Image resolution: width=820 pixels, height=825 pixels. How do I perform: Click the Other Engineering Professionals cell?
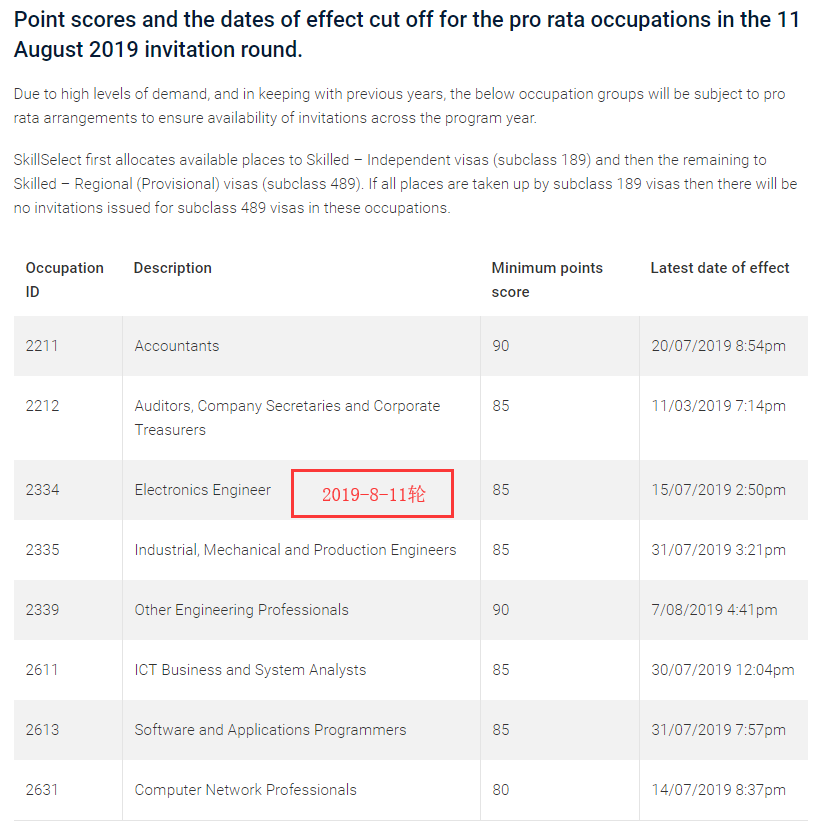coord(242,610)
